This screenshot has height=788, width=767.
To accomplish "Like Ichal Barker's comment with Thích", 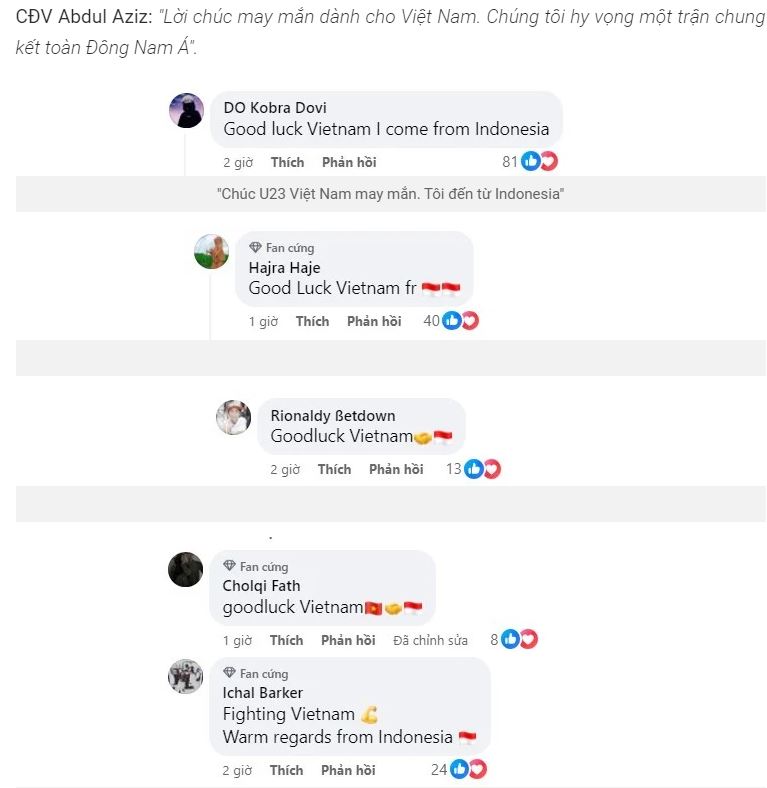I will point(286,770).
